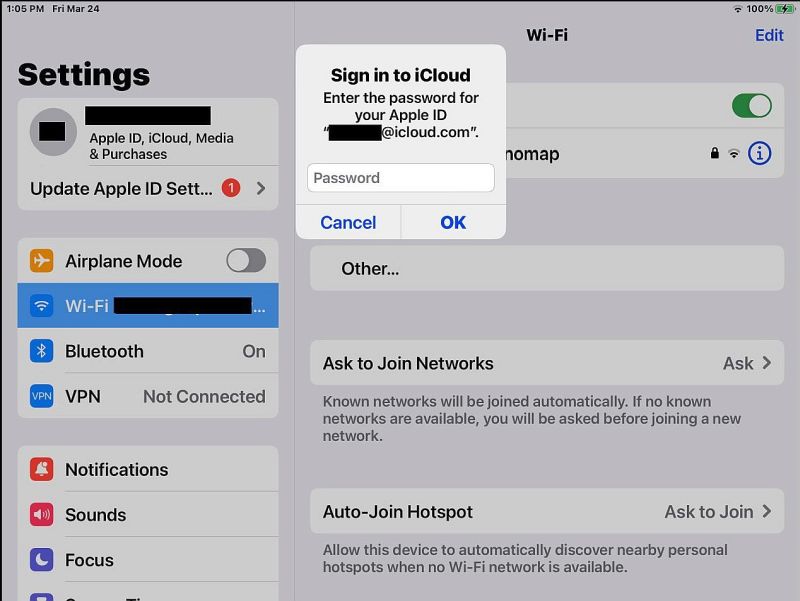Viewport: 800px width, 601px height.
Task: Tap the status bar time 1:05 PM
Action: click(25, 9)
